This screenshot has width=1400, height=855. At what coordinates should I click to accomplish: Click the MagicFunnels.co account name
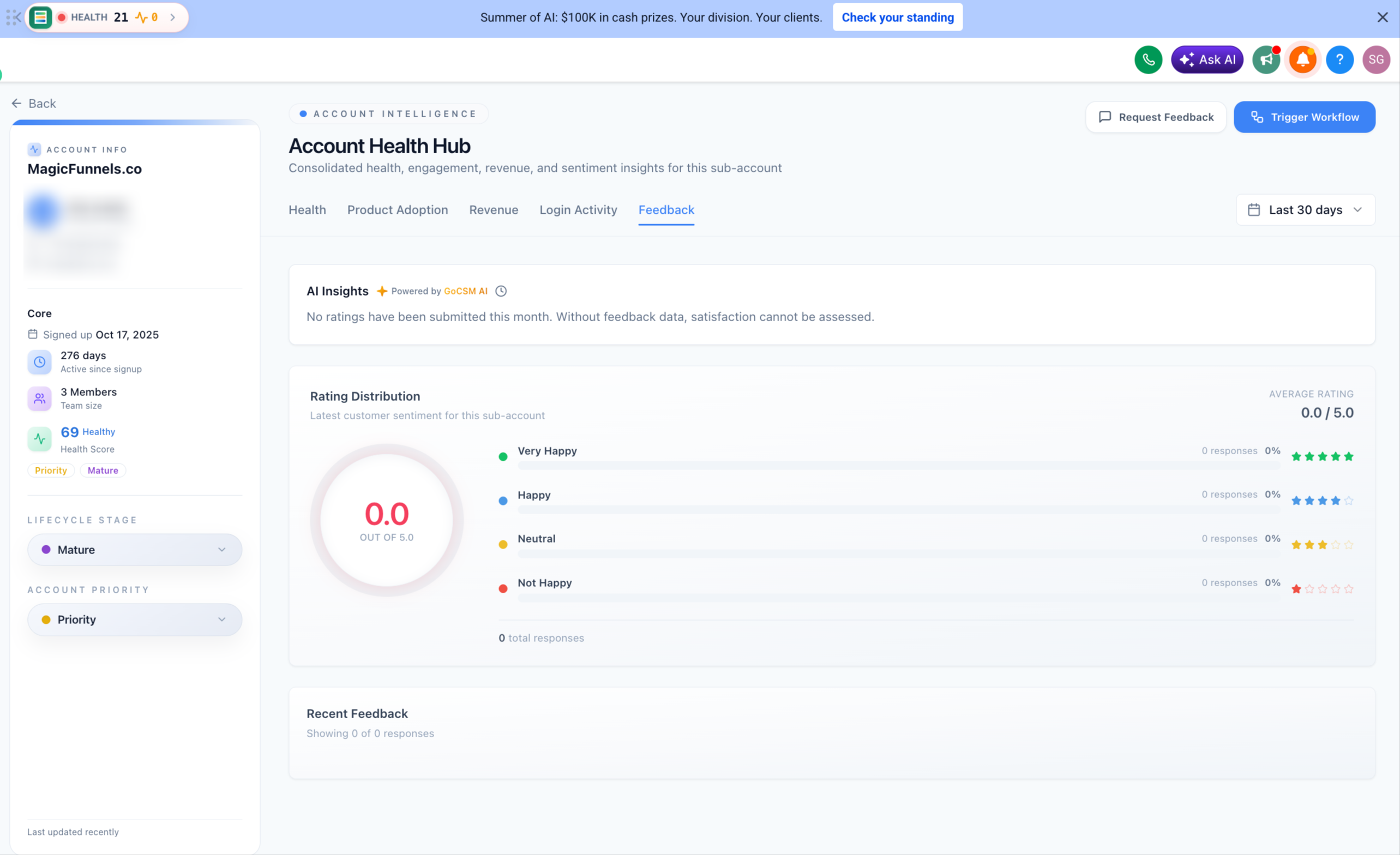click(x=85, y=168)
